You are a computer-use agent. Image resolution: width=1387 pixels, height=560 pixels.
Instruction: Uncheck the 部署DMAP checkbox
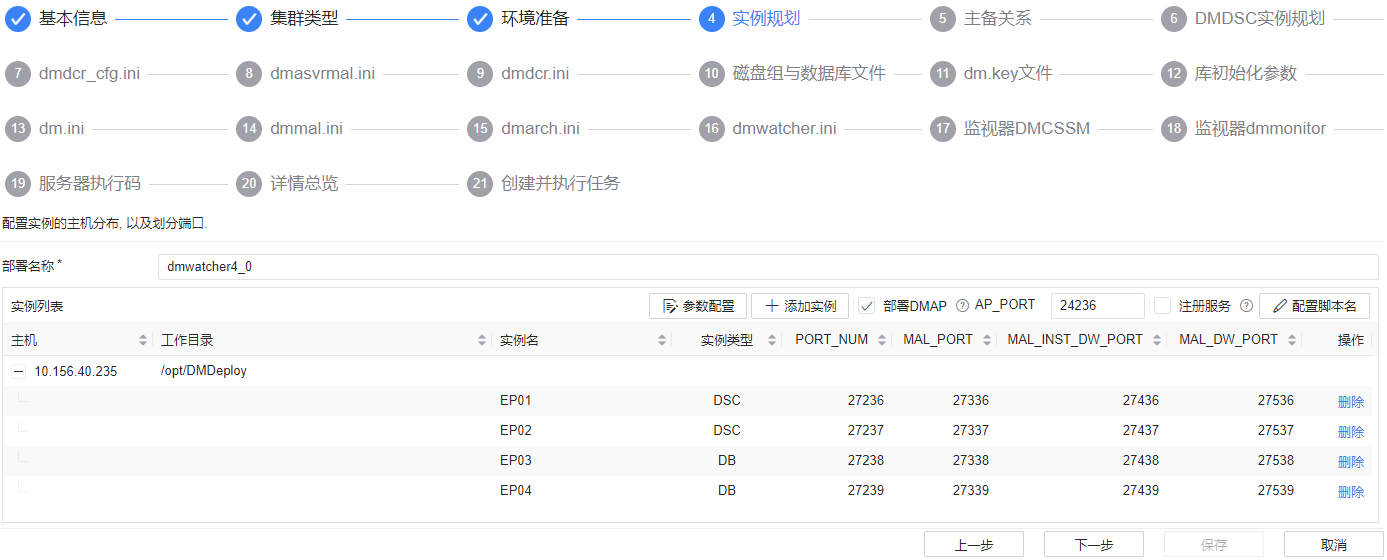pos(867,306)
